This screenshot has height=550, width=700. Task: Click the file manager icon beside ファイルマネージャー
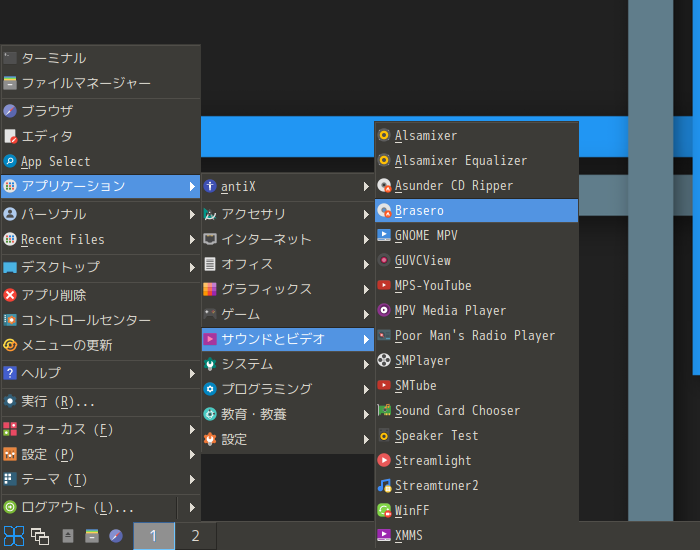[10, 83]
